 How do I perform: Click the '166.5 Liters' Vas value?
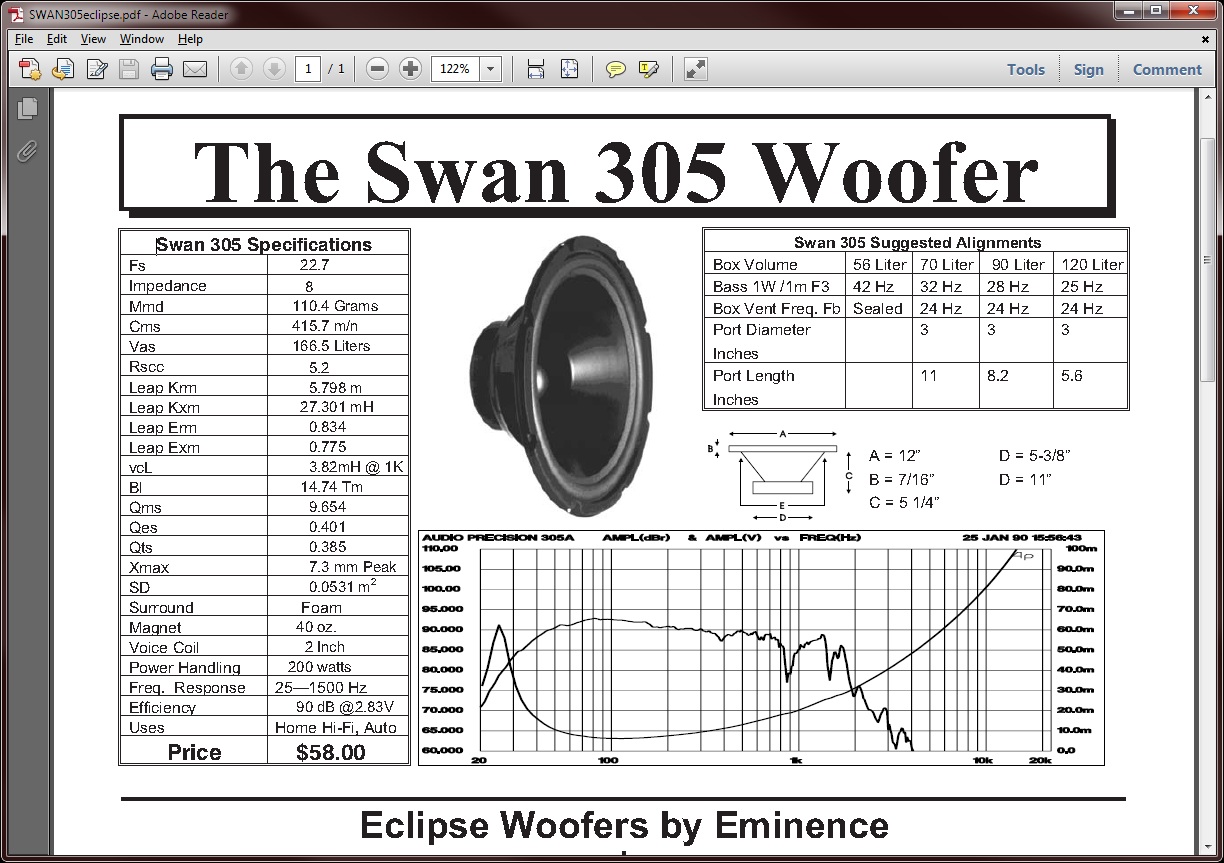pos(331,346)
